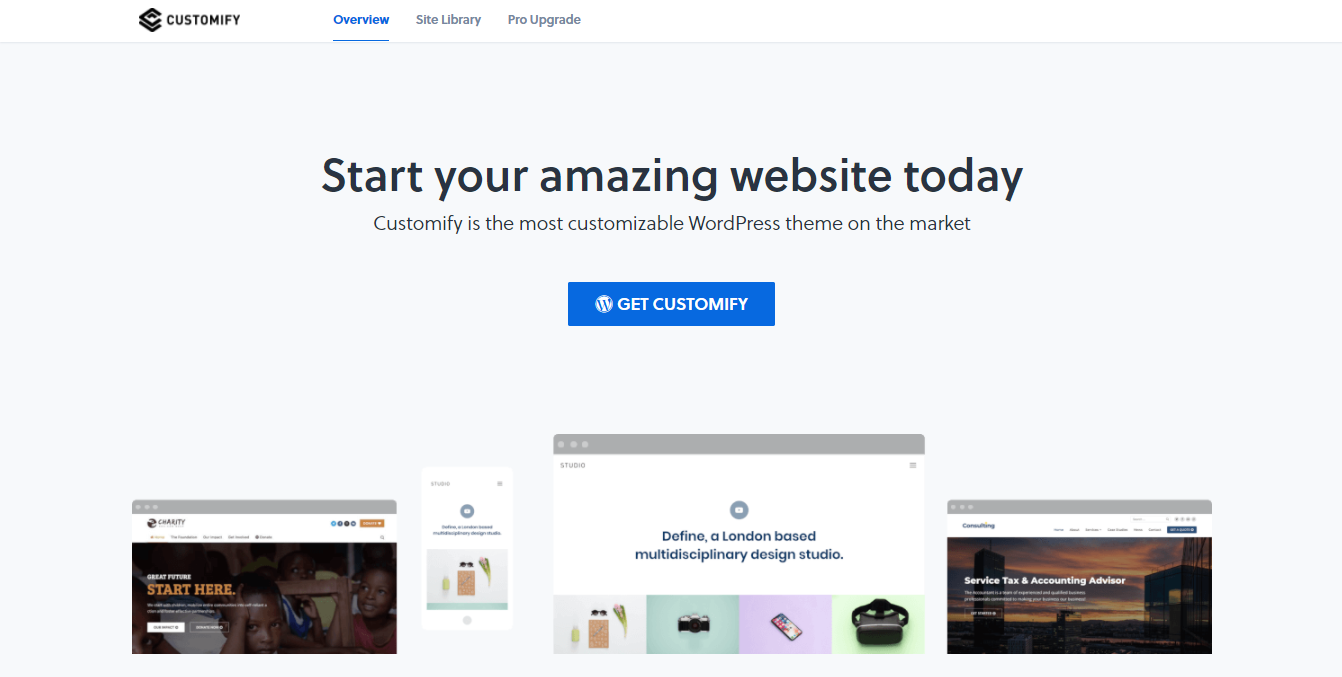Click the Service Tax & Accounting Advisor heading
This screenshot has width=1342, height=677.
tap(1044, 580)
